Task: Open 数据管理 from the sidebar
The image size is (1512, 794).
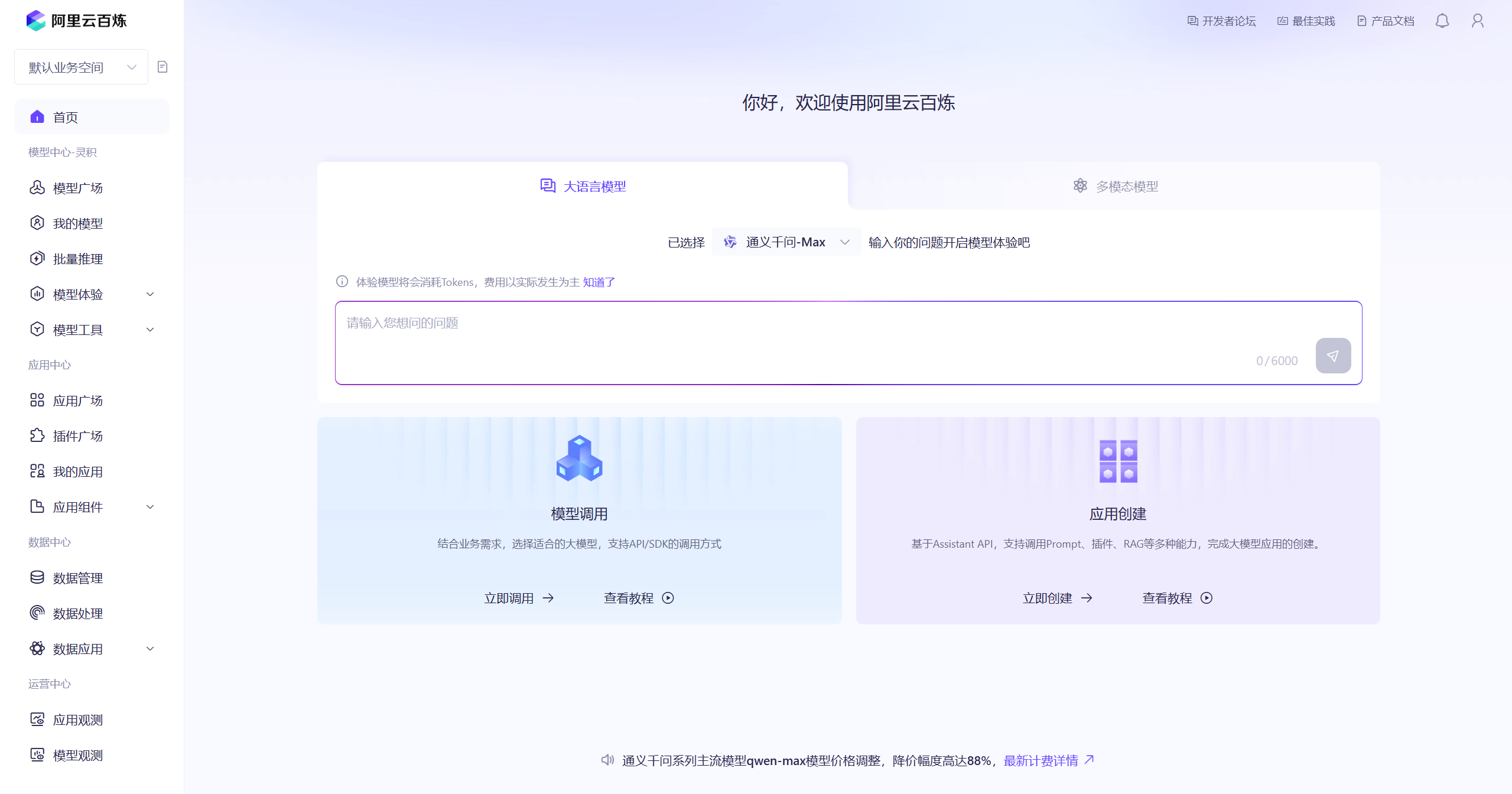Action: click(x=92, y=578)
